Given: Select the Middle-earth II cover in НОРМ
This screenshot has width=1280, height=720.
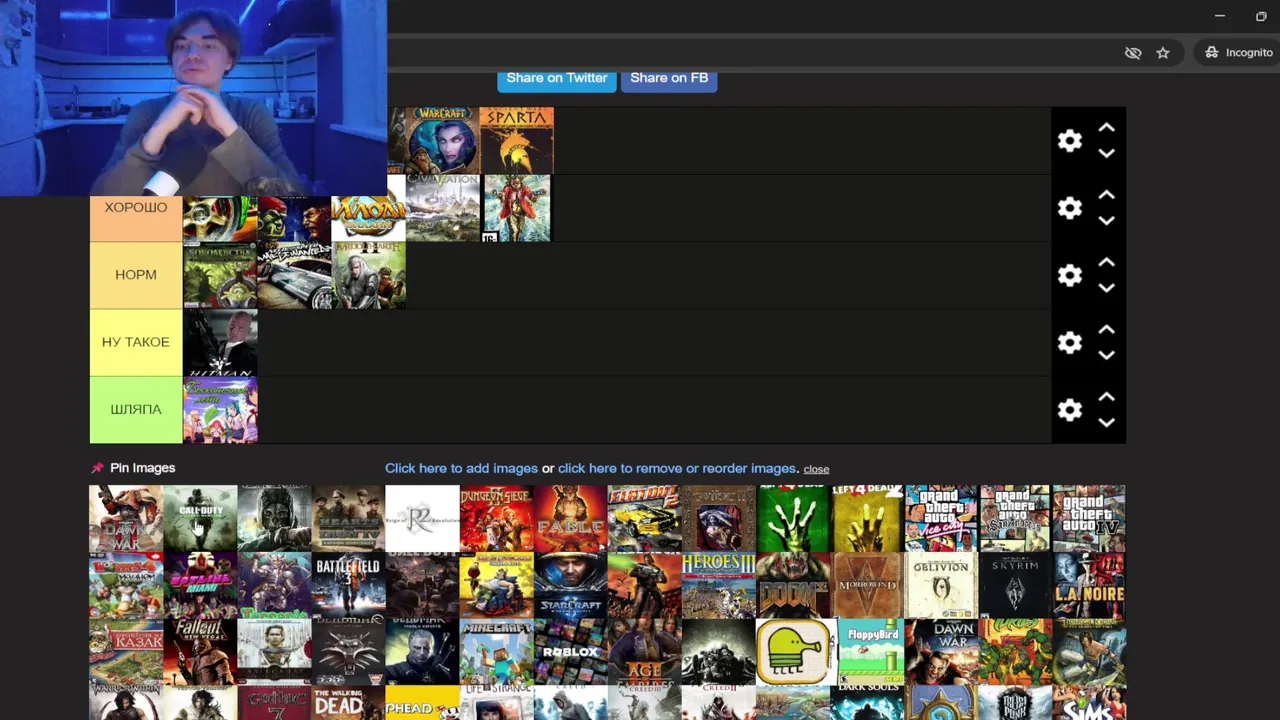Looking at the screenshot, I should coord(369,275).
